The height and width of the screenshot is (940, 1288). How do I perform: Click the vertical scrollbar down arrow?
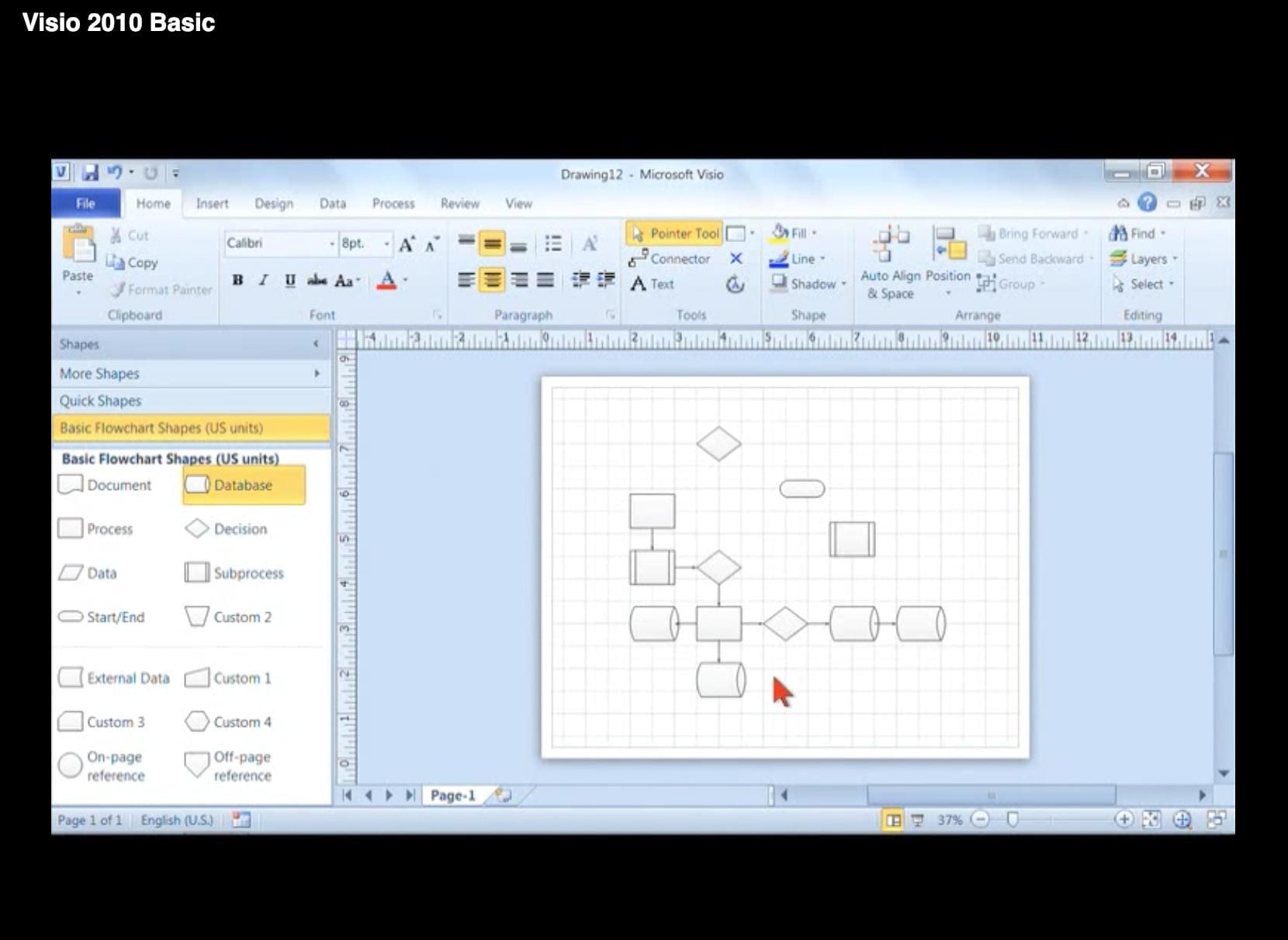(x=1224, y=773)
